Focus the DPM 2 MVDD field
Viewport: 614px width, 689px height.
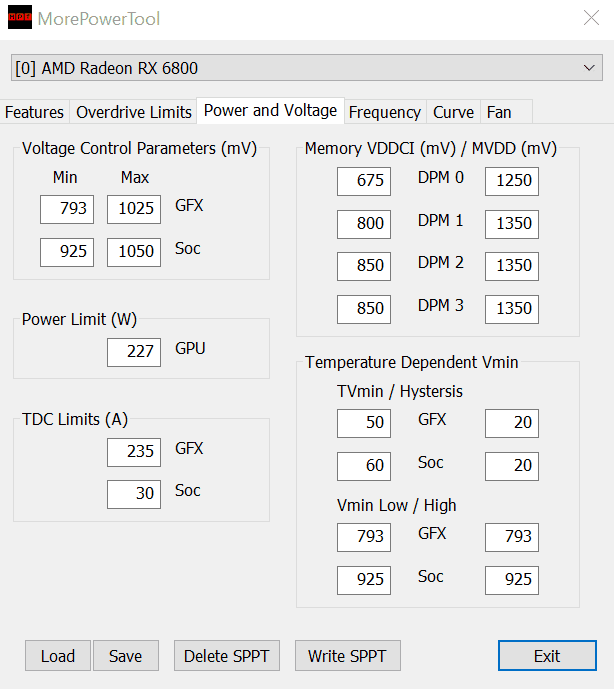click(512, 266)
